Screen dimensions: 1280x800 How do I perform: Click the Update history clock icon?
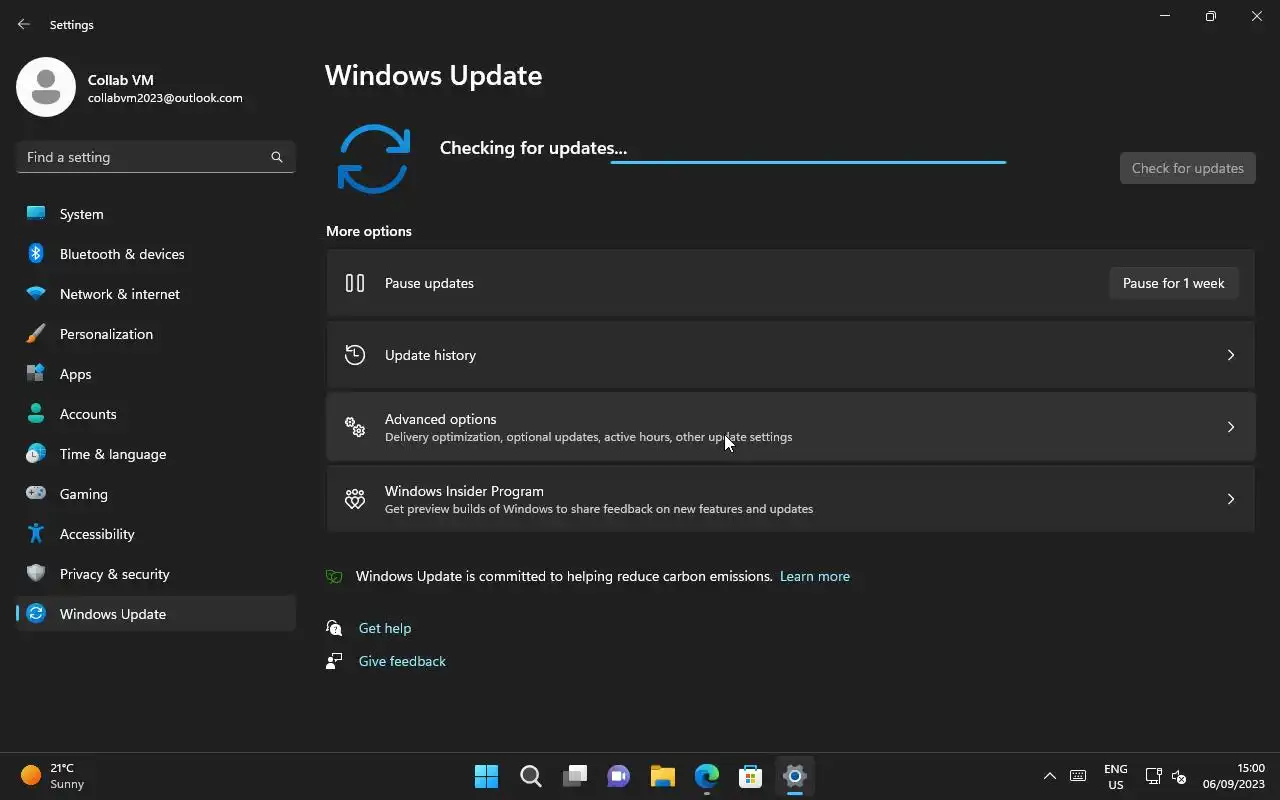[355, 355]
